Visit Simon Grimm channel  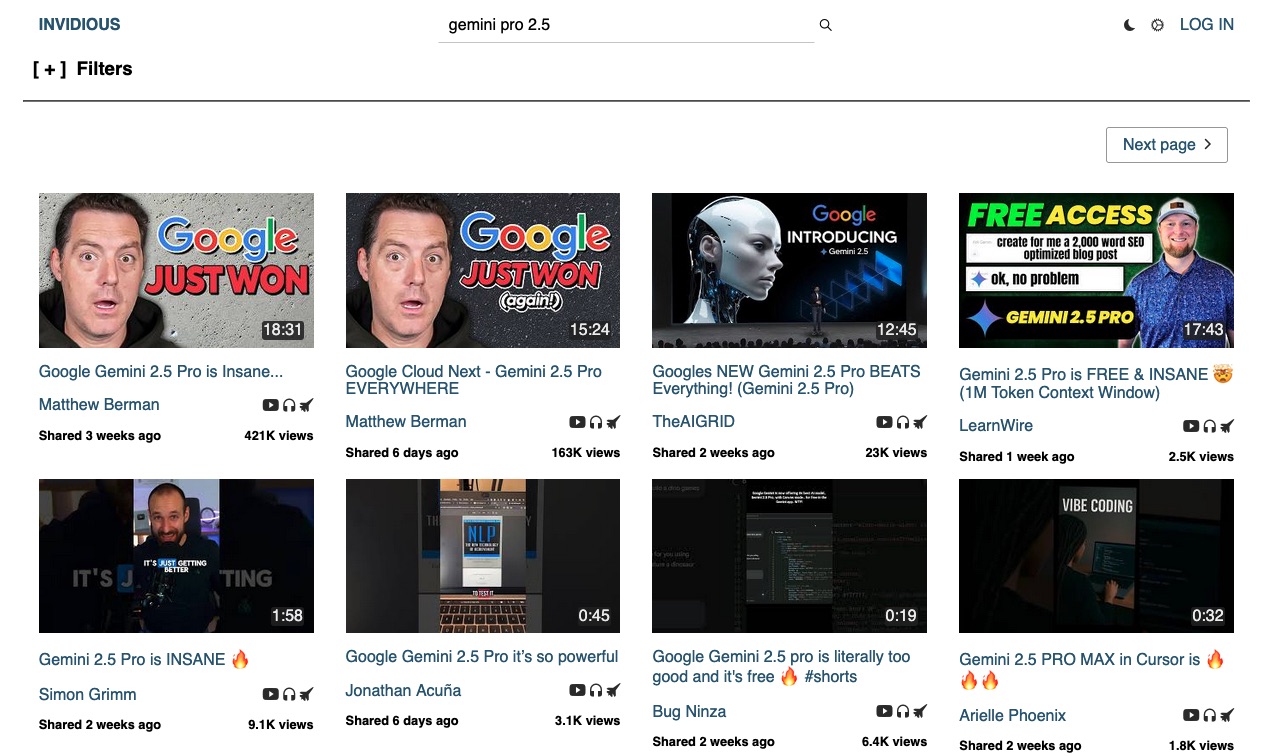[87, 694]
